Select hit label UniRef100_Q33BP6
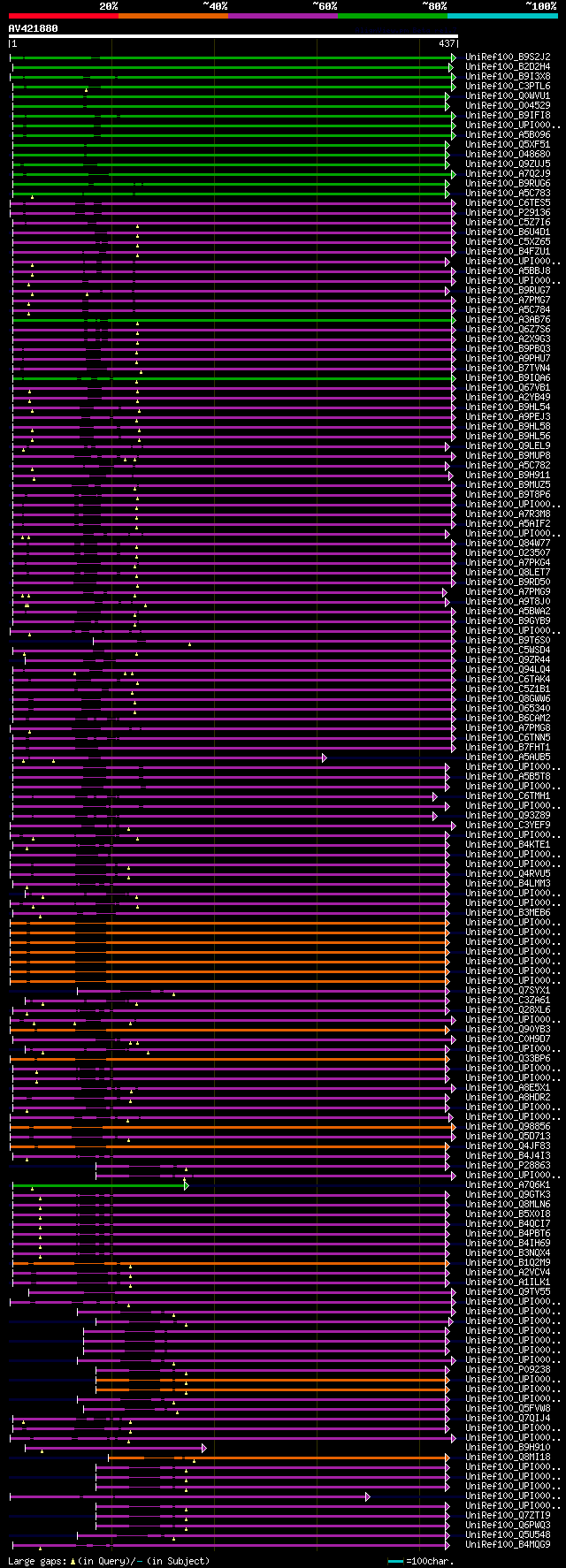Image resolution: width=566 pixels, height=1568 pixels. 508,1058
